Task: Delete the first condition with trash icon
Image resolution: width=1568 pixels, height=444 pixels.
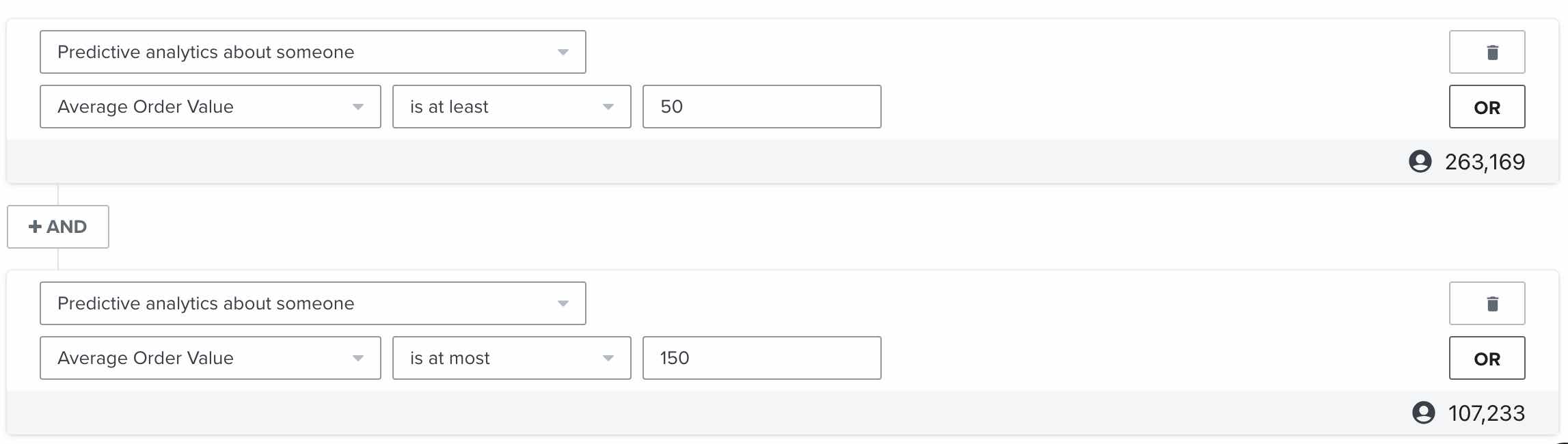Action: point(1487,52)
